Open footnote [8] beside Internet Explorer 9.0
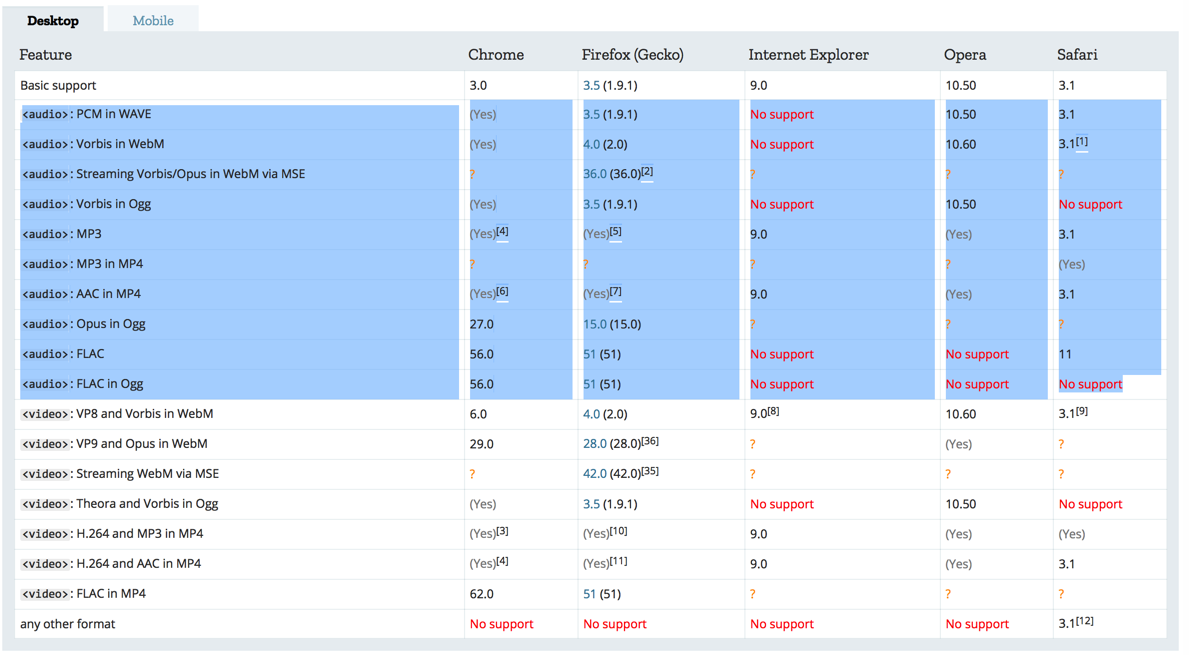The image size is (1189, 655). pos(773,411)
